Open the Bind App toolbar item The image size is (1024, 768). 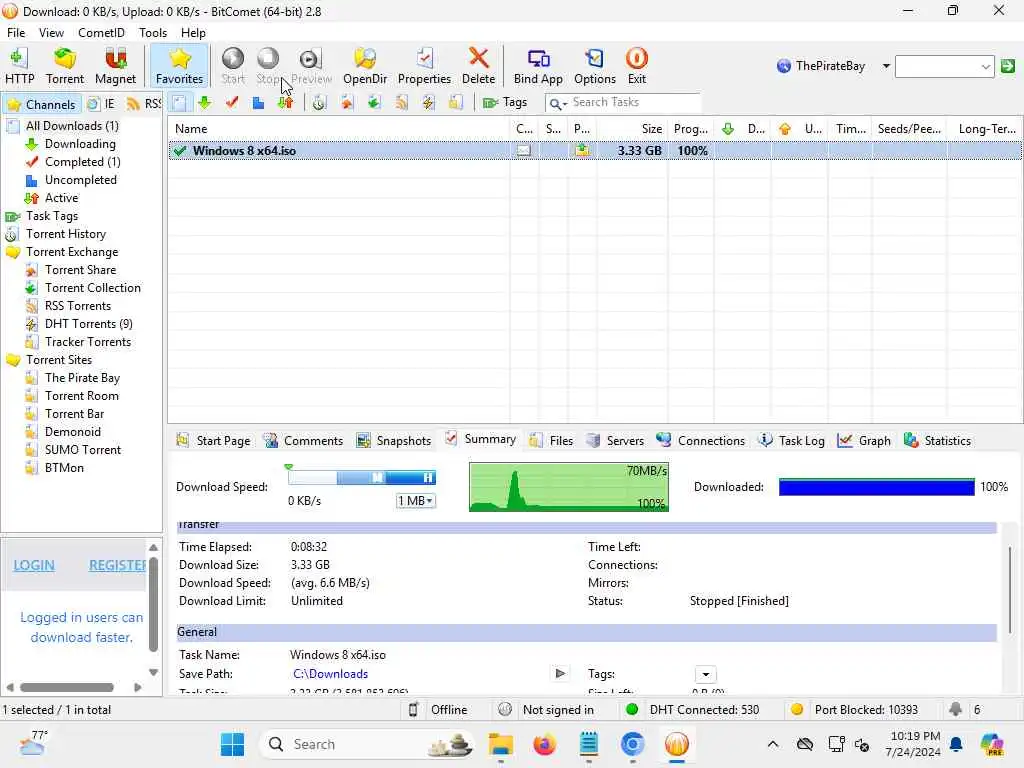(x=537, y=66)
